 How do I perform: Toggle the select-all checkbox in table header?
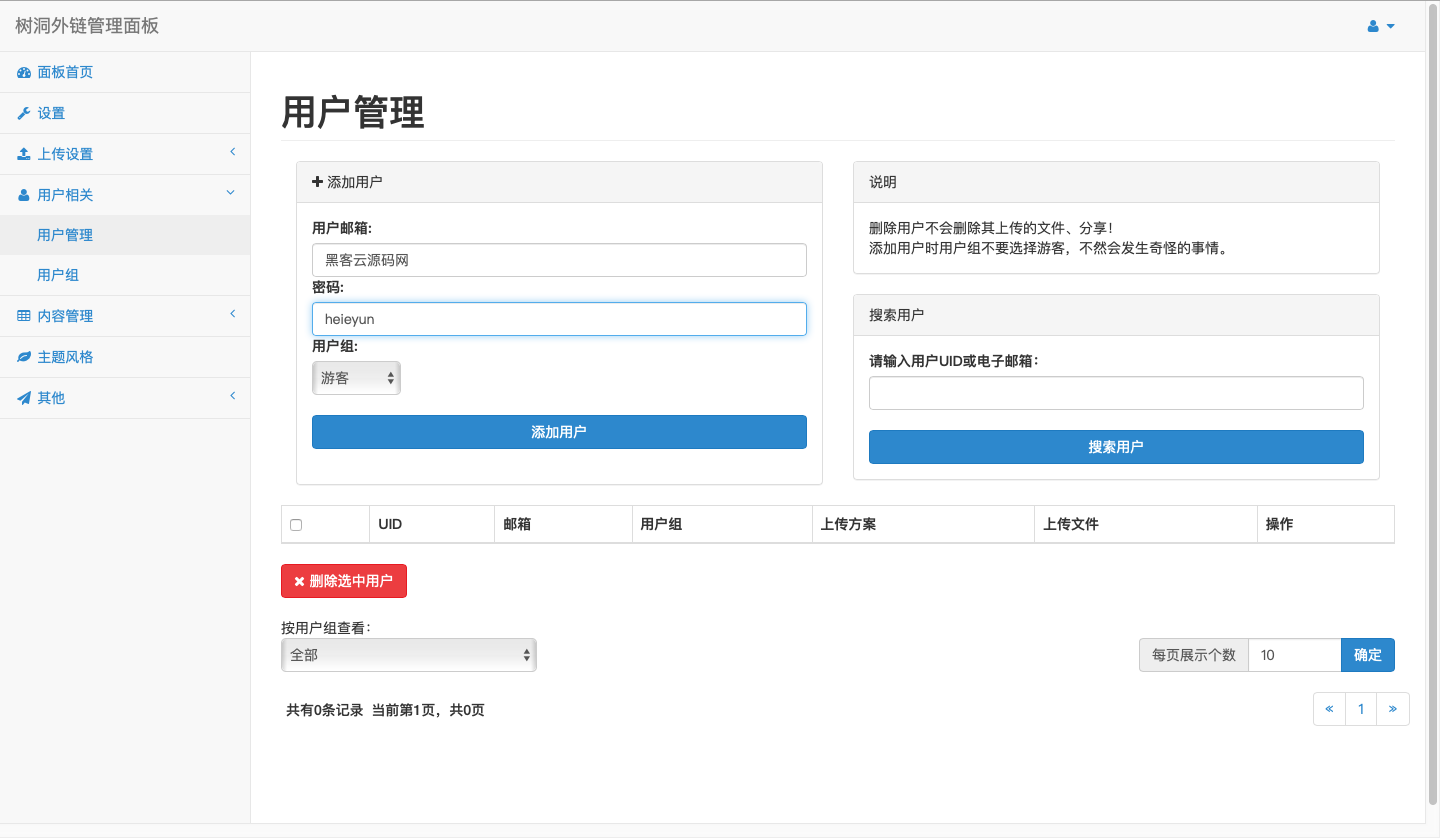(x=296, y=525)
